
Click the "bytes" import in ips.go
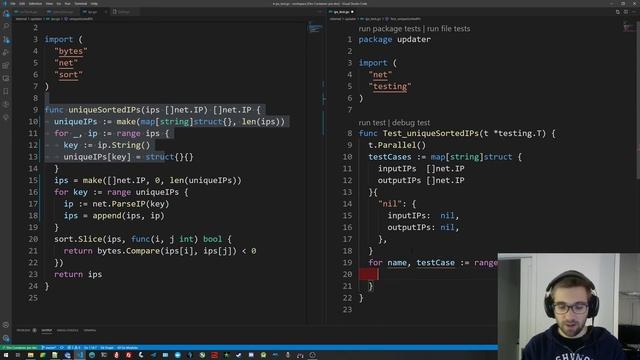coord(71,51)
